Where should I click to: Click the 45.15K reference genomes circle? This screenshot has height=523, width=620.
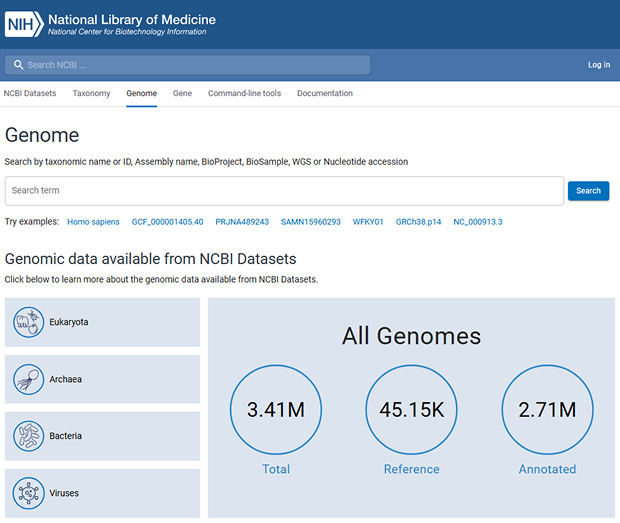(x=412, y=410)
